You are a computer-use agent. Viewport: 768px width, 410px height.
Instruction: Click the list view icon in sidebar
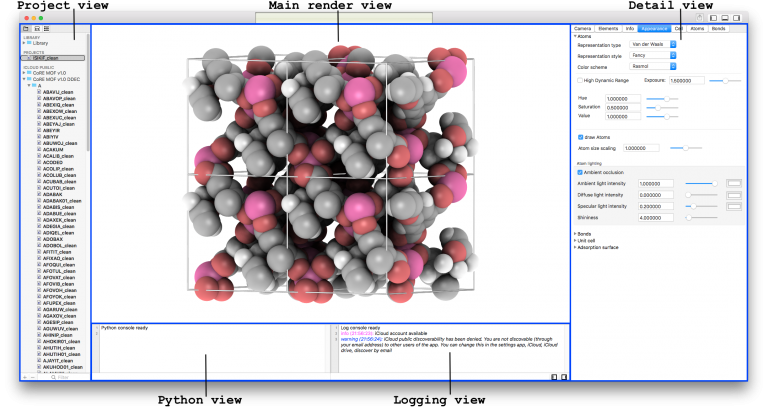tap(45, 29)
